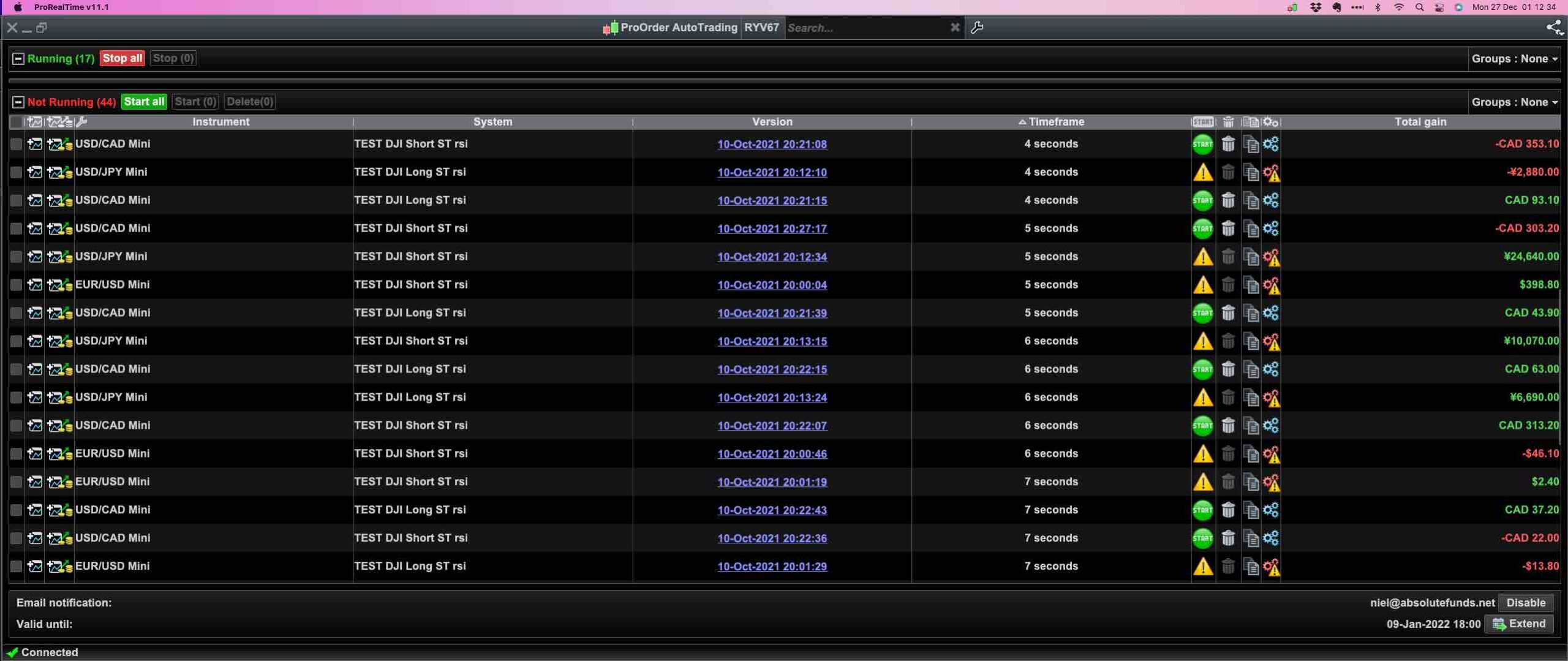This screenshot has width=1568, height=661.
Task: Open the ProRealTime v11.1 app menu
Action: click(x=71, y=7)
